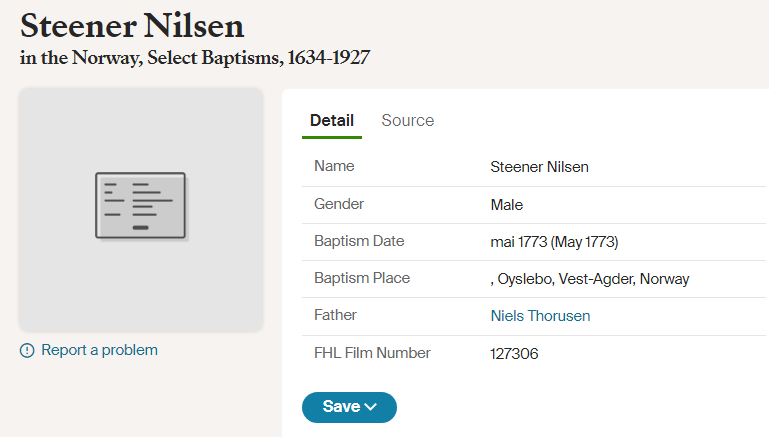
Task: Switch to the Source tab
Action: 408,120
